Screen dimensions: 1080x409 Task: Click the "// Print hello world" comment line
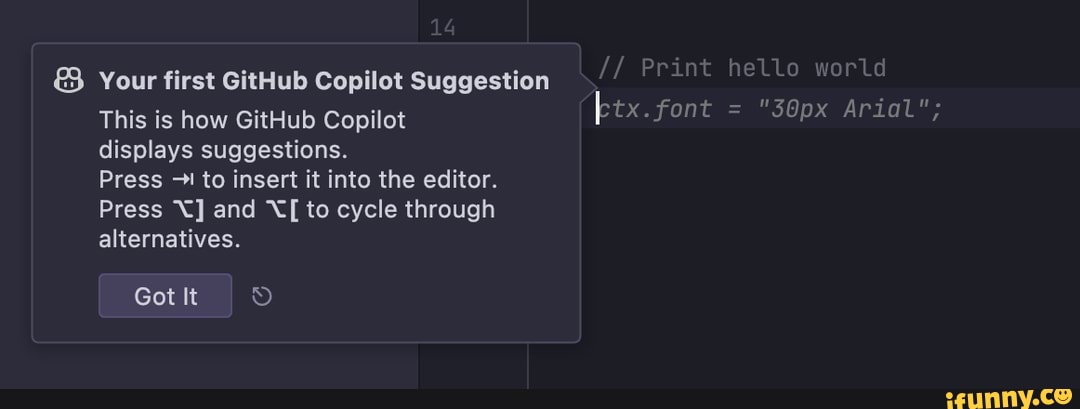(742, 68)
